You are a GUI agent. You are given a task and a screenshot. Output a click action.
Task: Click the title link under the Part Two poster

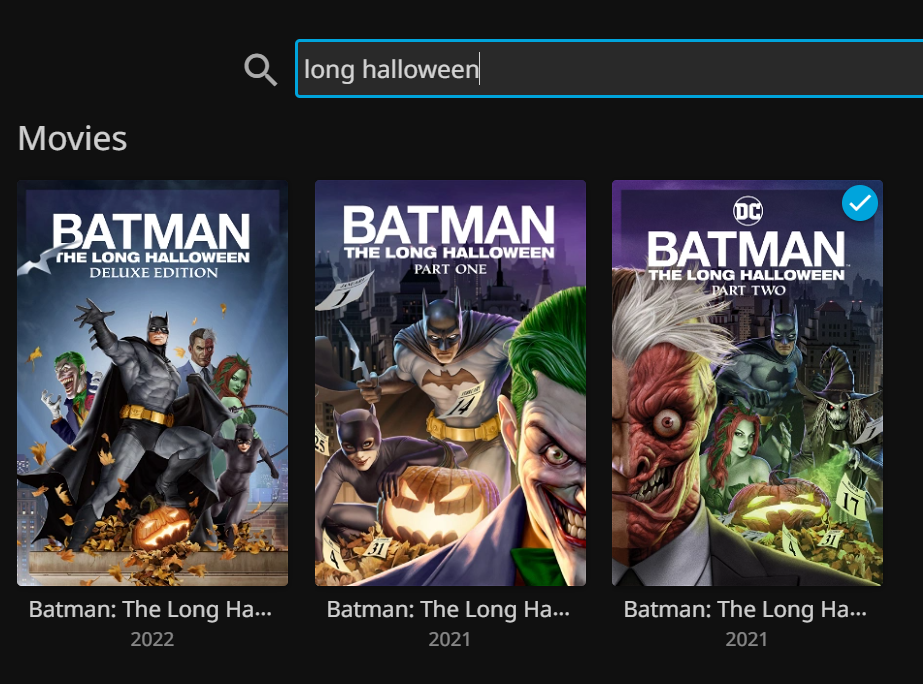[x=746, y=609]
